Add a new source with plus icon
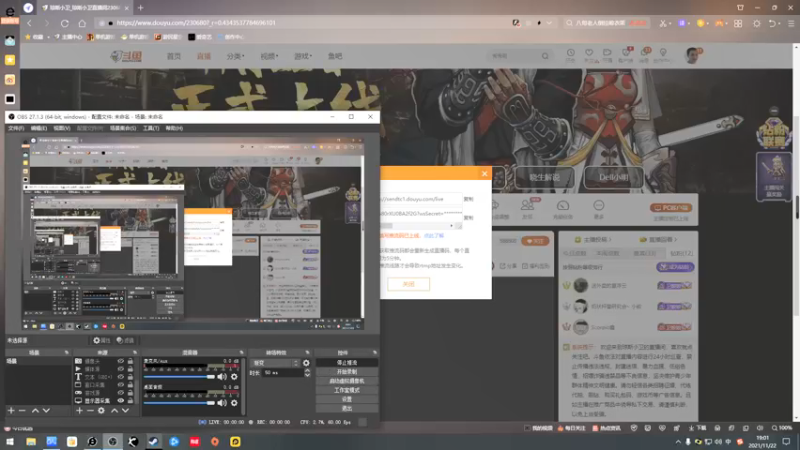 pos(79,410)
